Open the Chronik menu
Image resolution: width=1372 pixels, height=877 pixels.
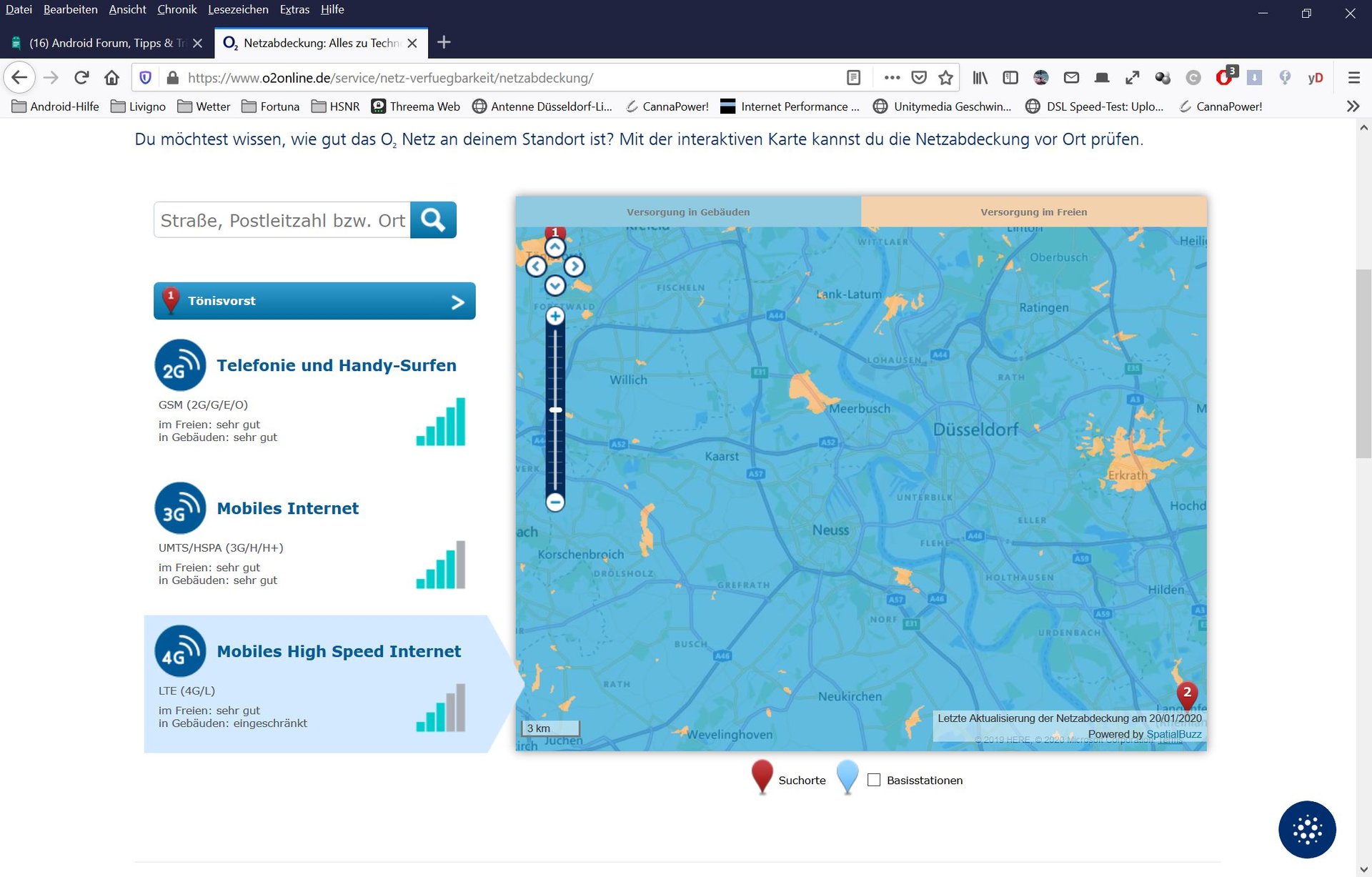click(x=177, y=9)
